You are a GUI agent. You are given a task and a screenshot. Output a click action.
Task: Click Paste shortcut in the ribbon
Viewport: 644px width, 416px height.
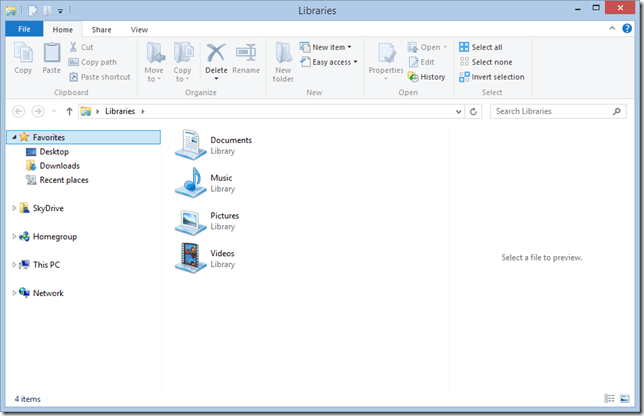[x=99, y=77]
